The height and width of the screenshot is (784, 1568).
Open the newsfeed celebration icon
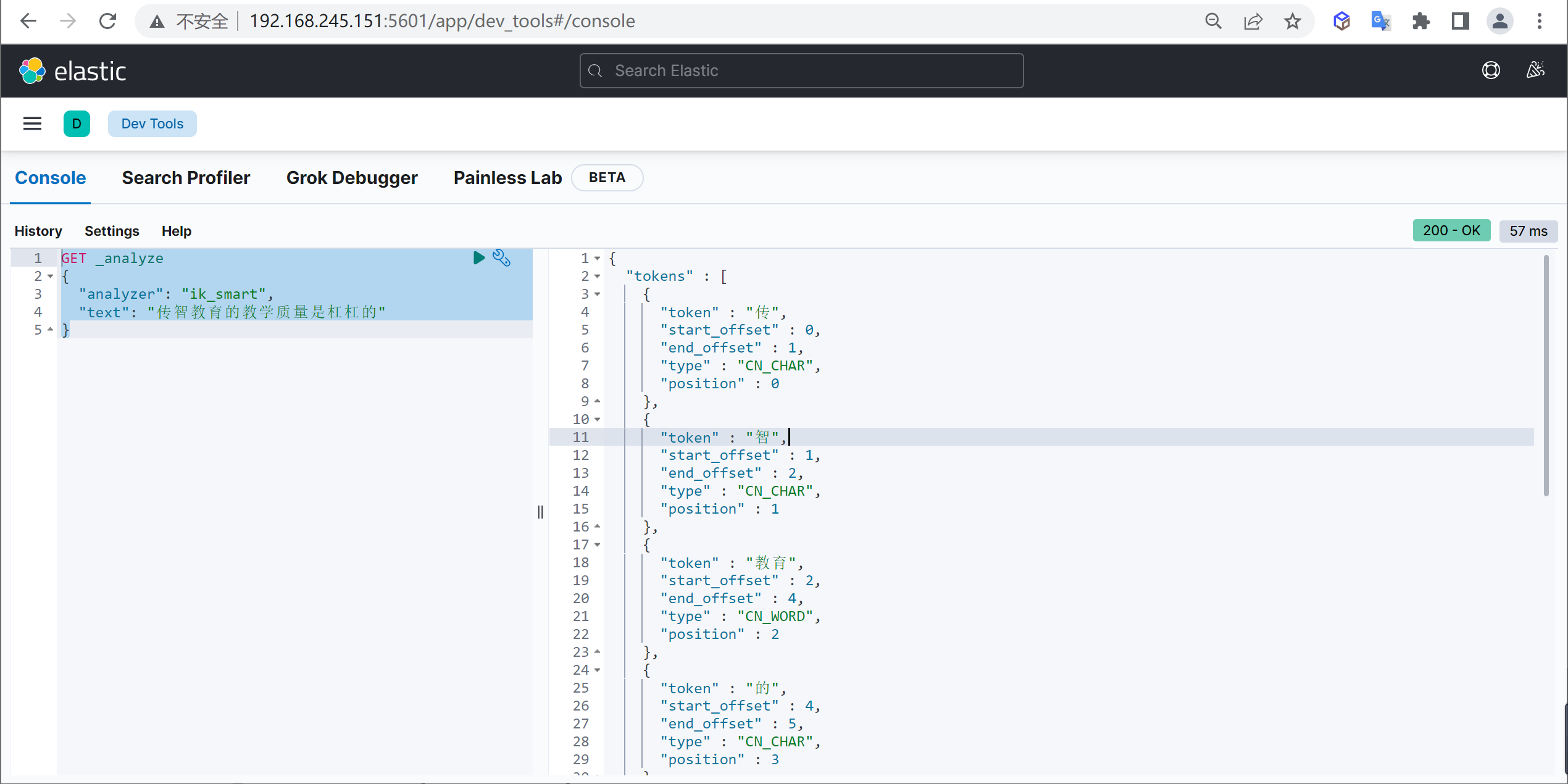tap(1535, 70)
